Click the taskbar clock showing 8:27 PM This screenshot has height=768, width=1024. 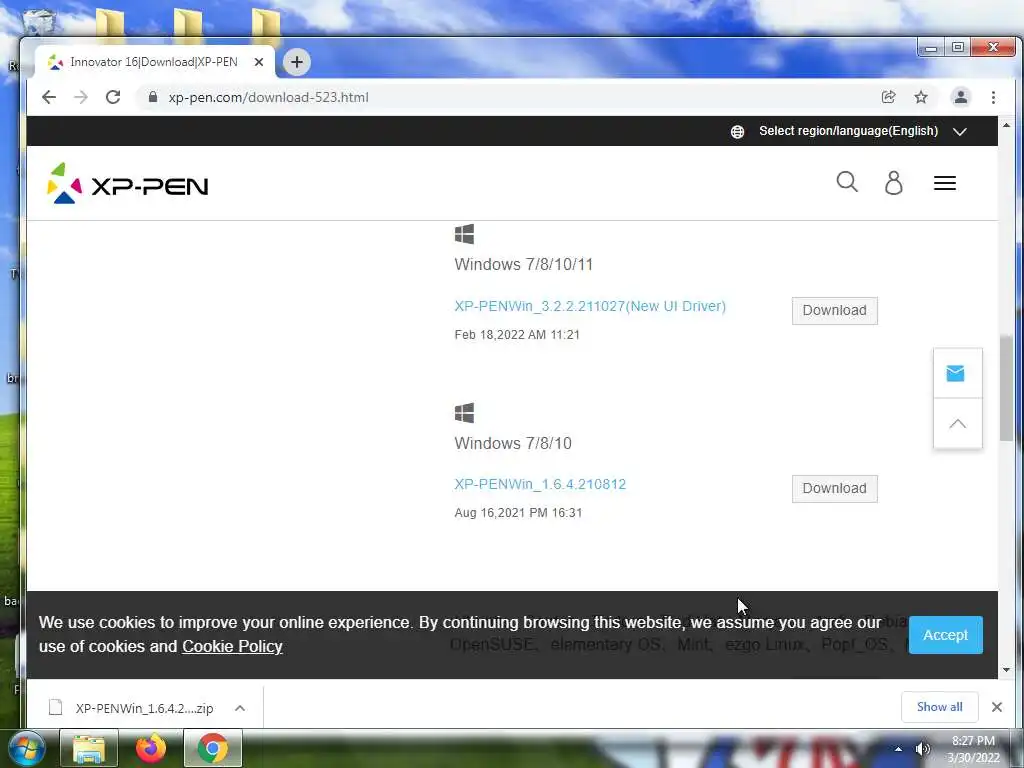(x=973, y=749)
